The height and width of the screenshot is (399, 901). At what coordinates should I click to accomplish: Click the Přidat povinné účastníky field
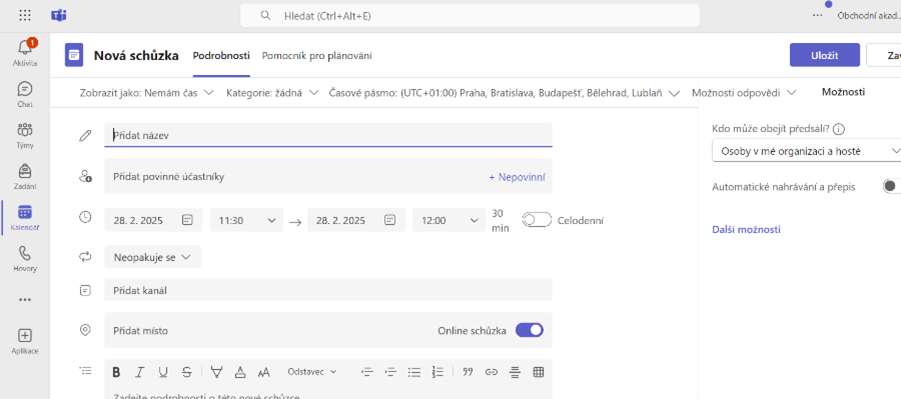pos(328,177)
